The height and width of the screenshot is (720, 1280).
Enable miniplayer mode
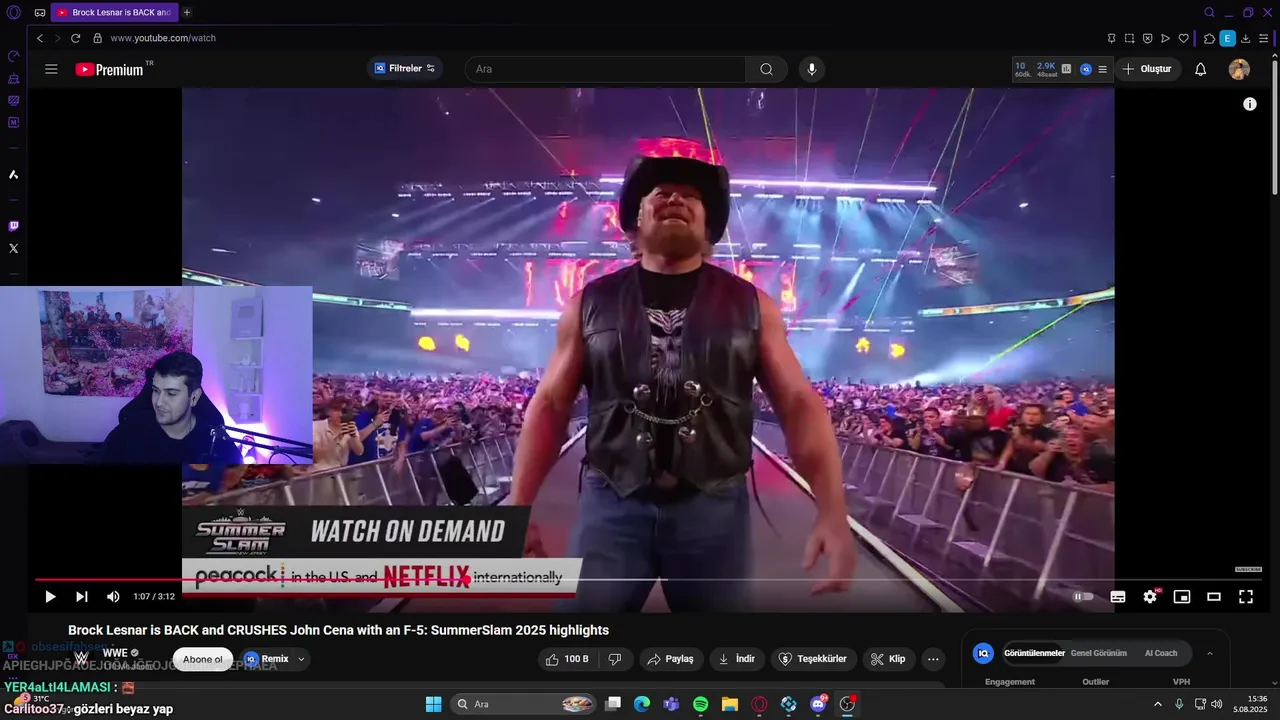1182,597
